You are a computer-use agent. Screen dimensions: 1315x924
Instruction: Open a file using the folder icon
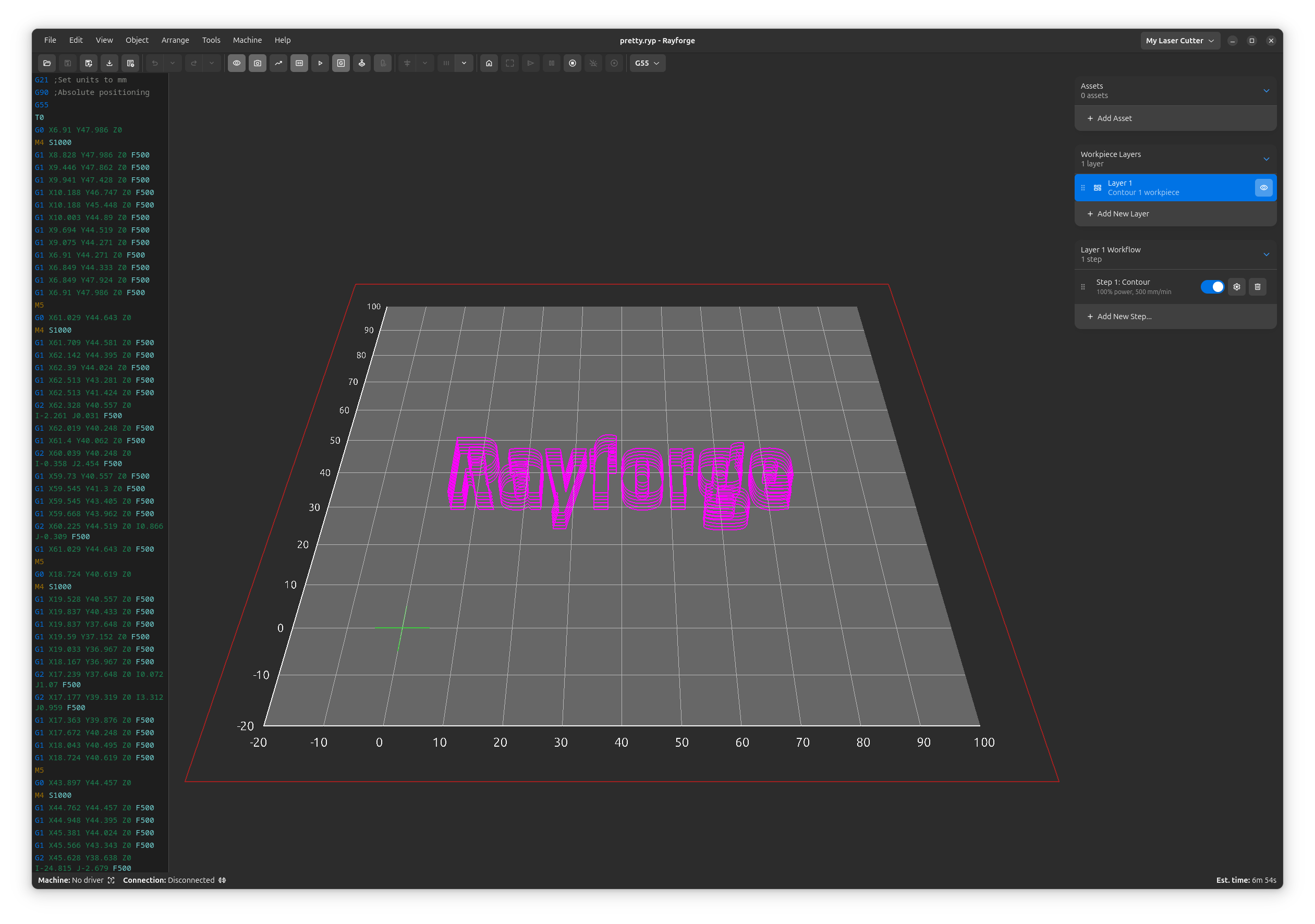click(47, 63)
